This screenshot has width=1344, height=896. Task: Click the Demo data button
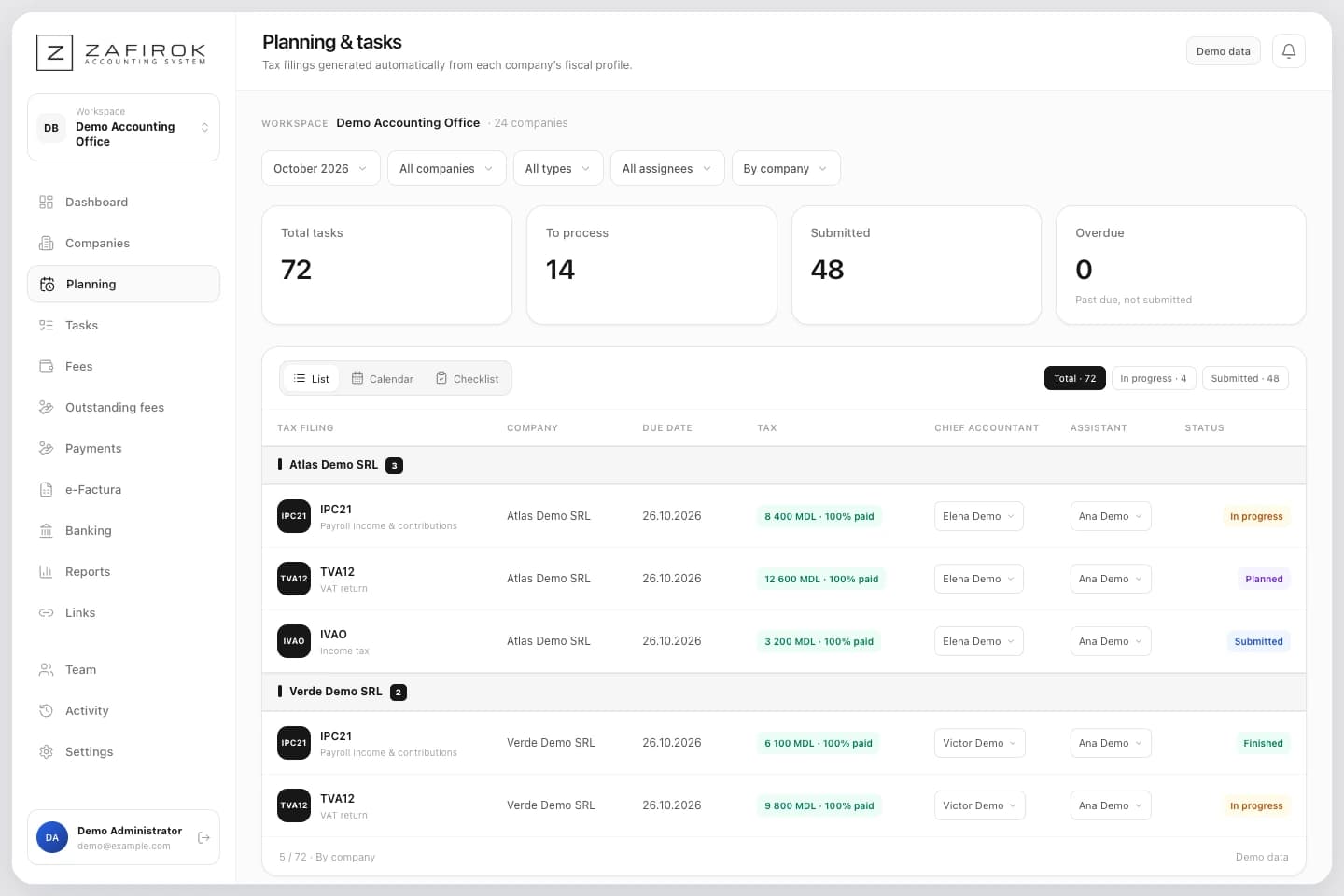(1224, 51)
